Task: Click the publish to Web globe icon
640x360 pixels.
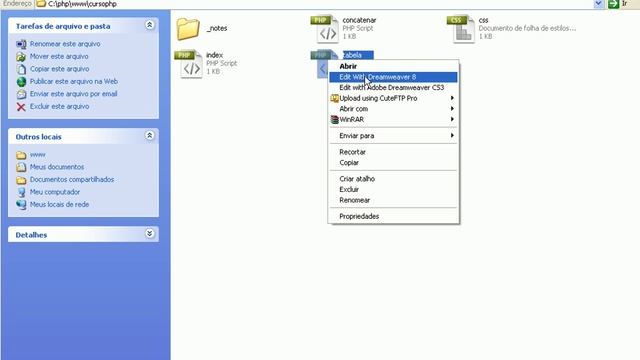Action: click(x=21, y=82)
